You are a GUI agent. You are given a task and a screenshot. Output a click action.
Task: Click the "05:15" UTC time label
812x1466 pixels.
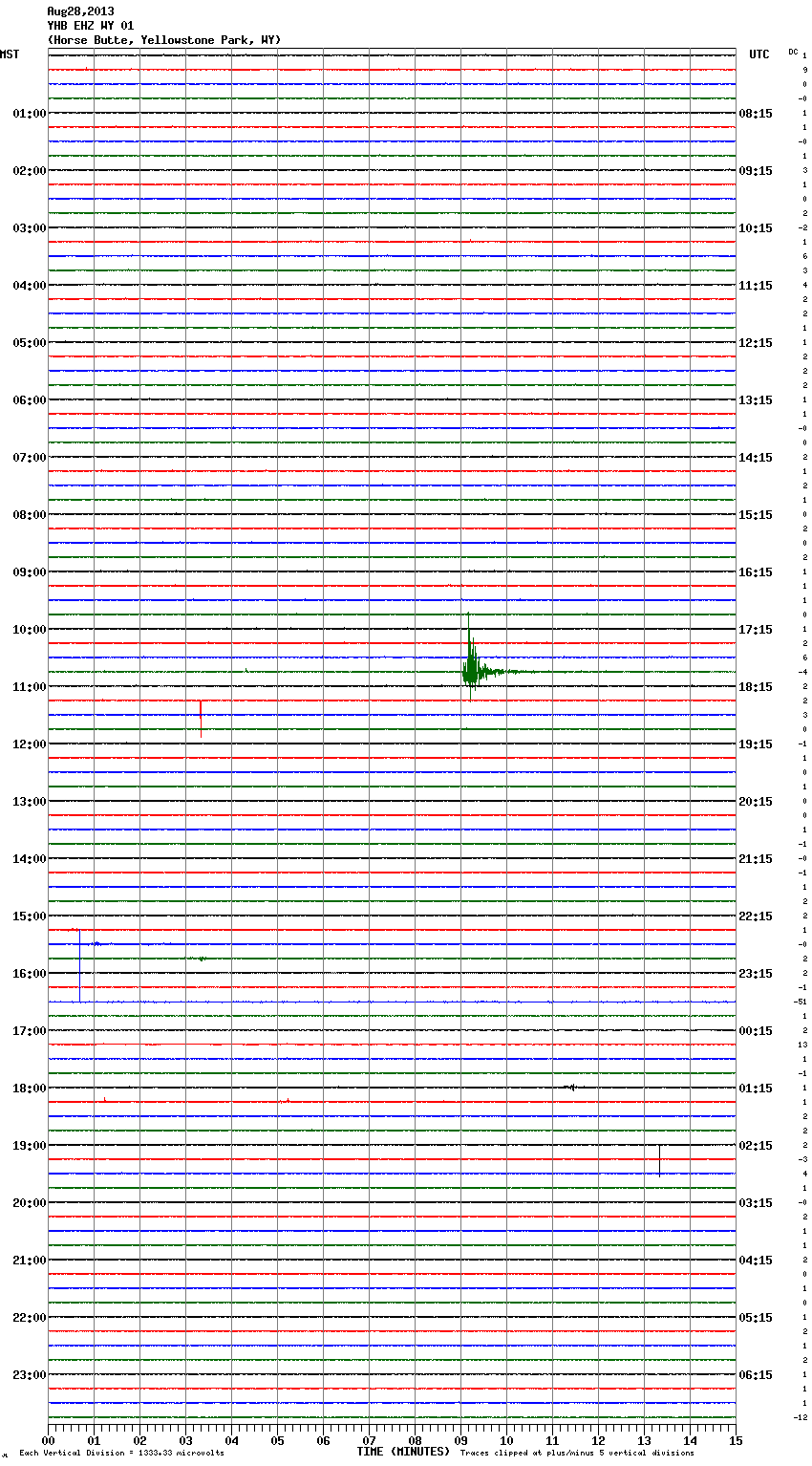(756, 1318)
